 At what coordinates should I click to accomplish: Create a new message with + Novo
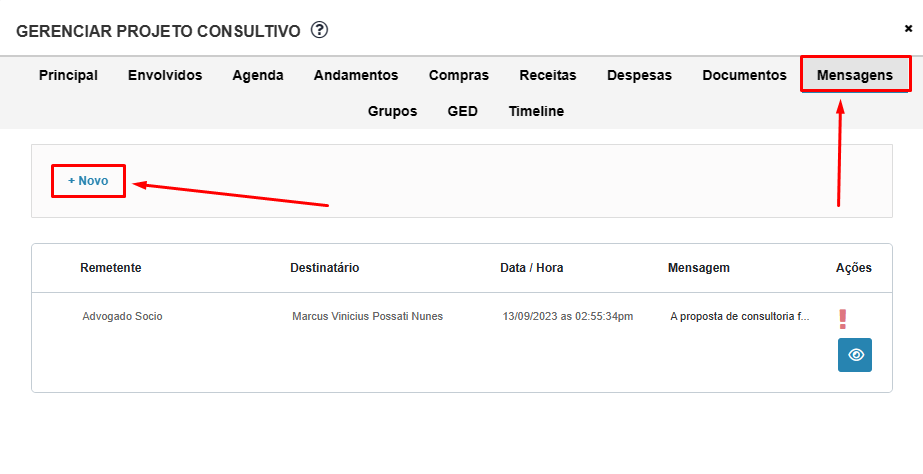(88, 181)
